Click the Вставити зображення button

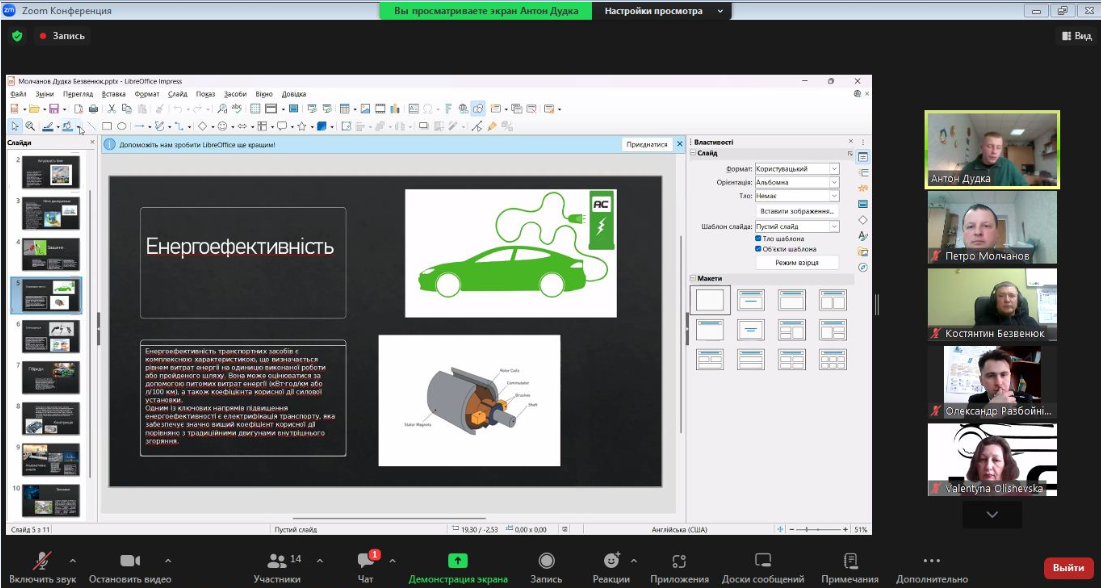(x=797, y=212)
